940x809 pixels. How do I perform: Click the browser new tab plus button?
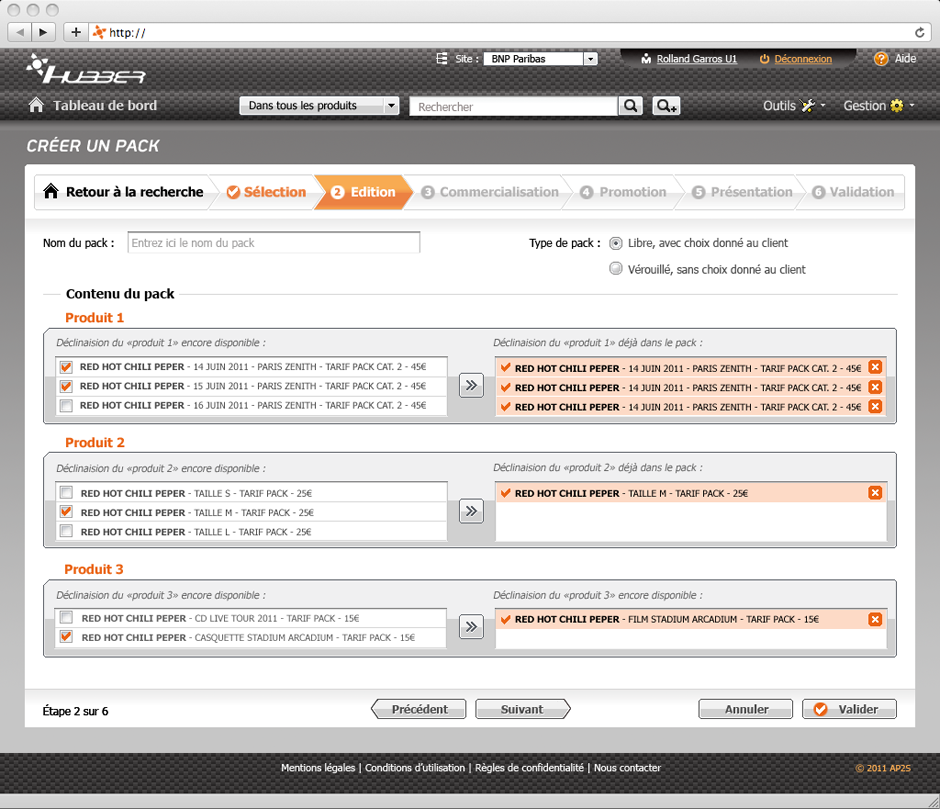click(x=76, y=32)
